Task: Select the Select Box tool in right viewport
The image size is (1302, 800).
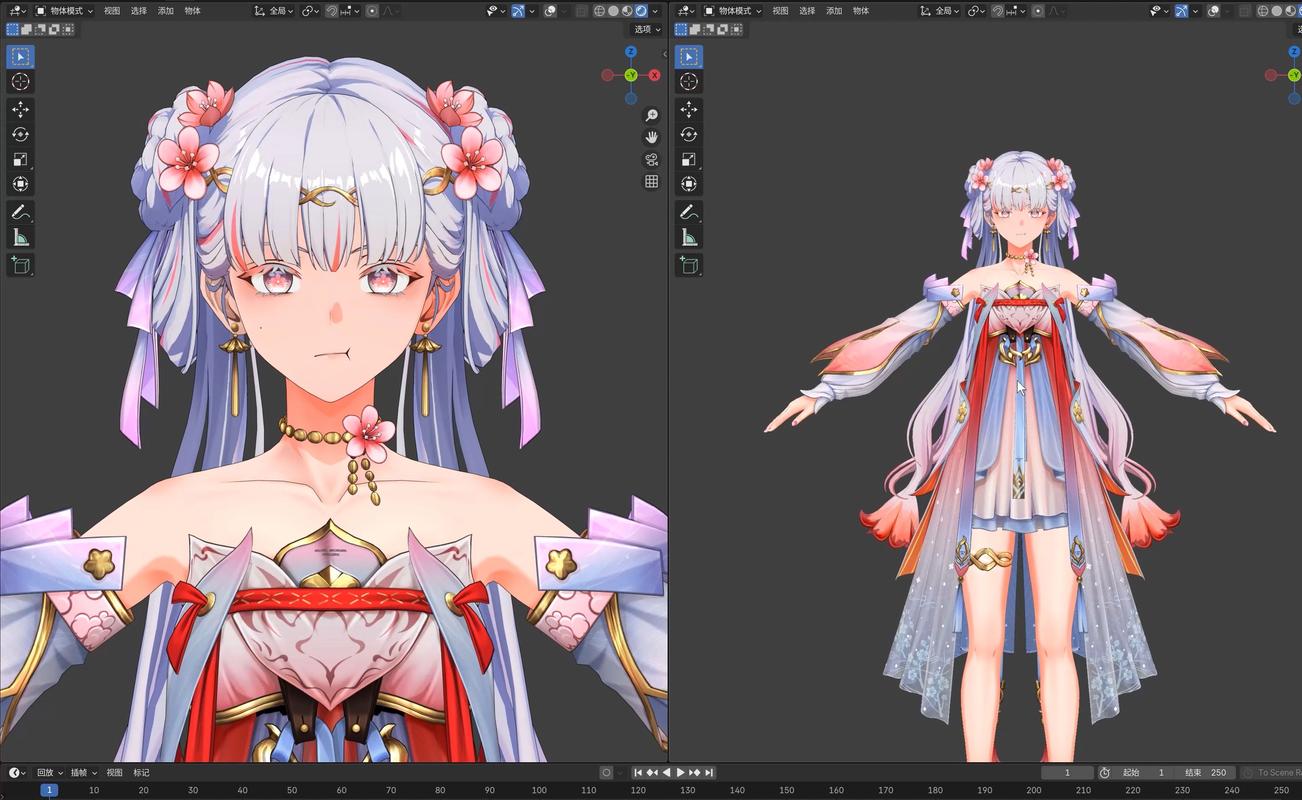Action: [x=689, y=56]
